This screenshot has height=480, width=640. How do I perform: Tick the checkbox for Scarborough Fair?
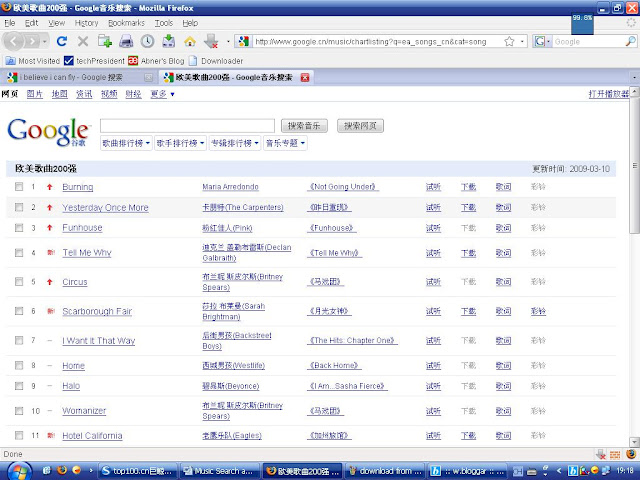19,311
